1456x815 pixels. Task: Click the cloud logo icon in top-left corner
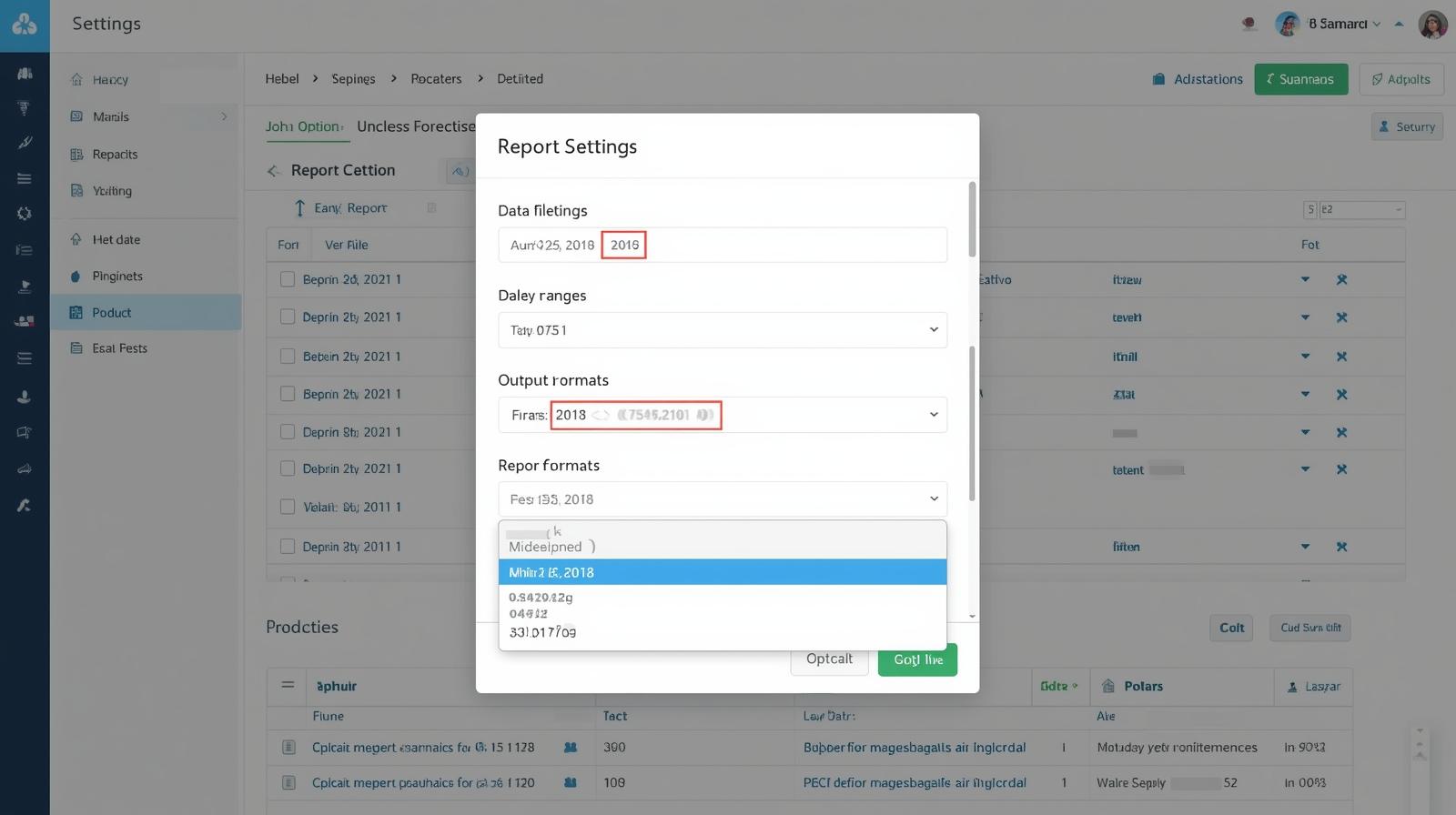point(25,25)
